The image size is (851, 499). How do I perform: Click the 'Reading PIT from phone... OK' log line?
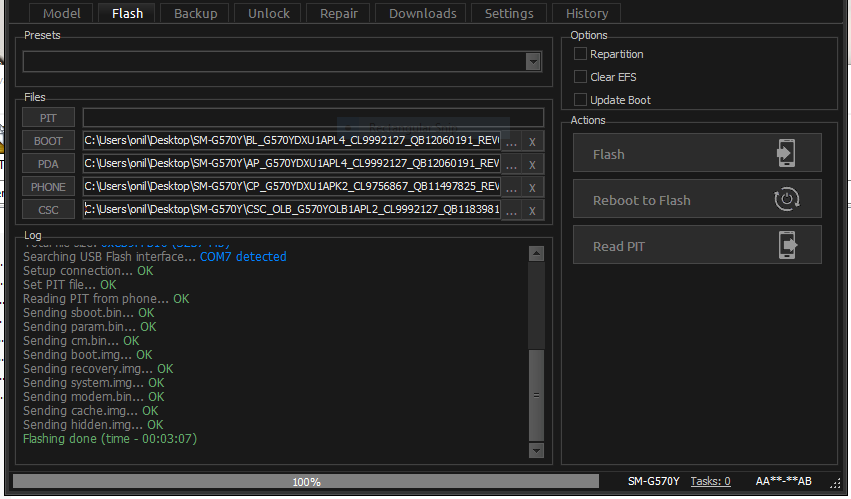106,299
